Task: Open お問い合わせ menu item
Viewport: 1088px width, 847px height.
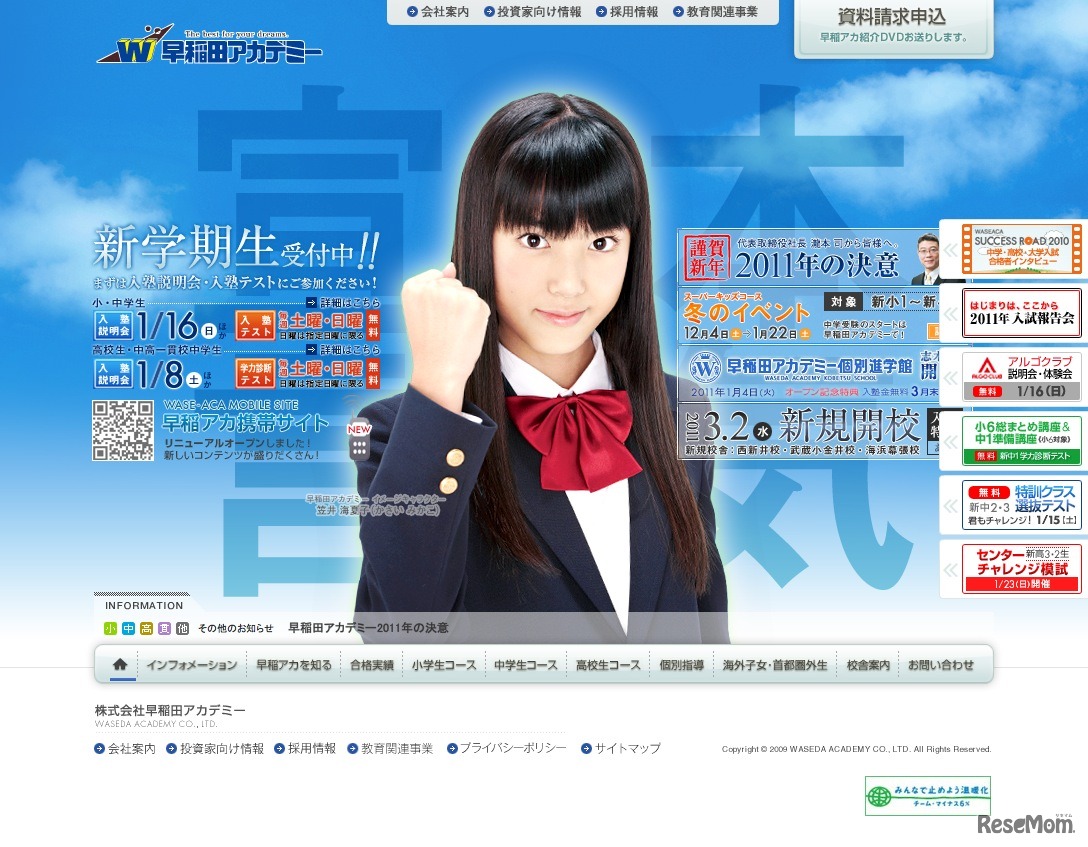Action: (941, 665)
